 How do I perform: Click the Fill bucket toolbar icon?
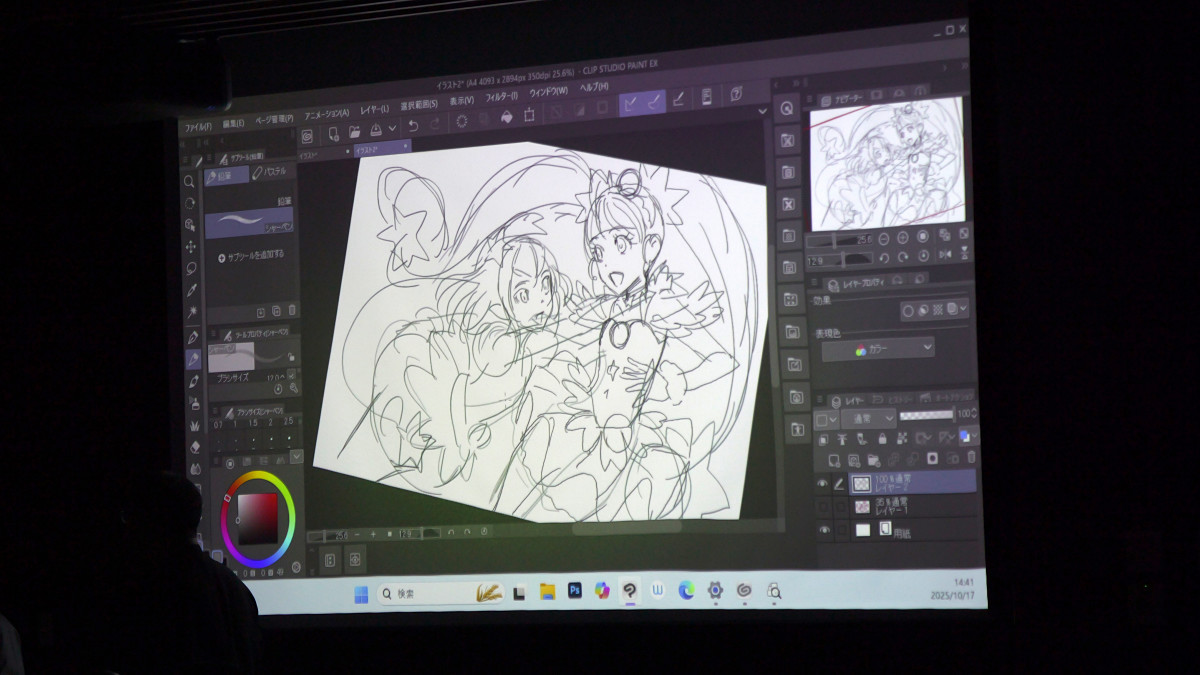[x=506, y=117]
